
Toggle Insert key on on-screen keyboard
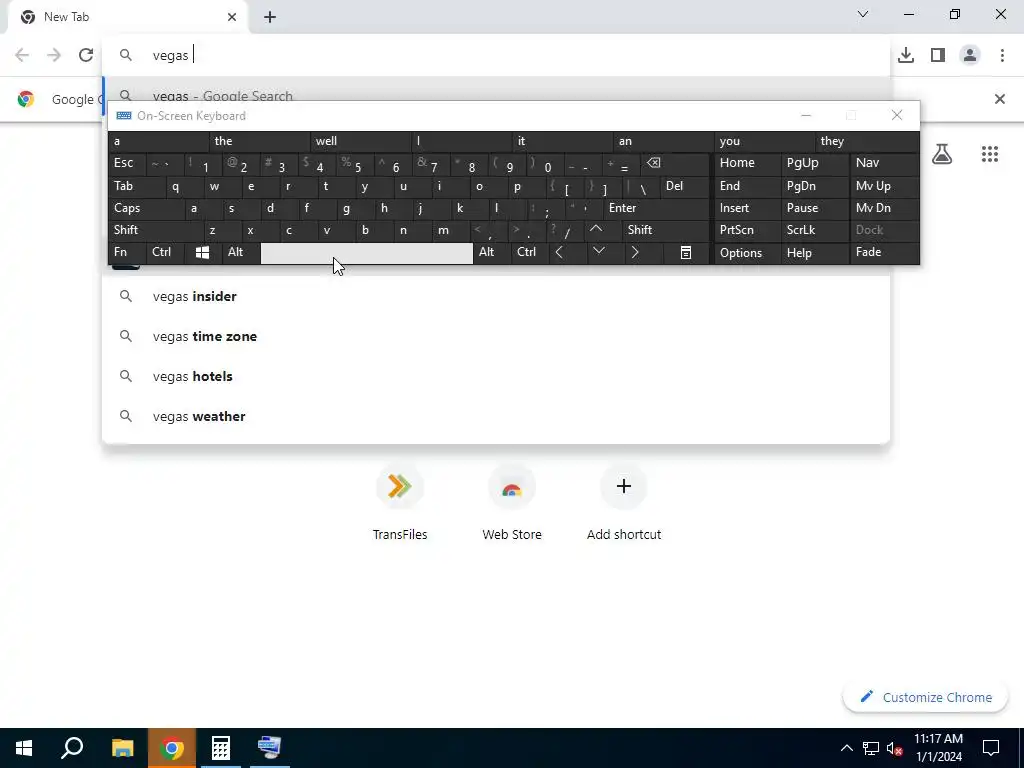tap(747, 208)
